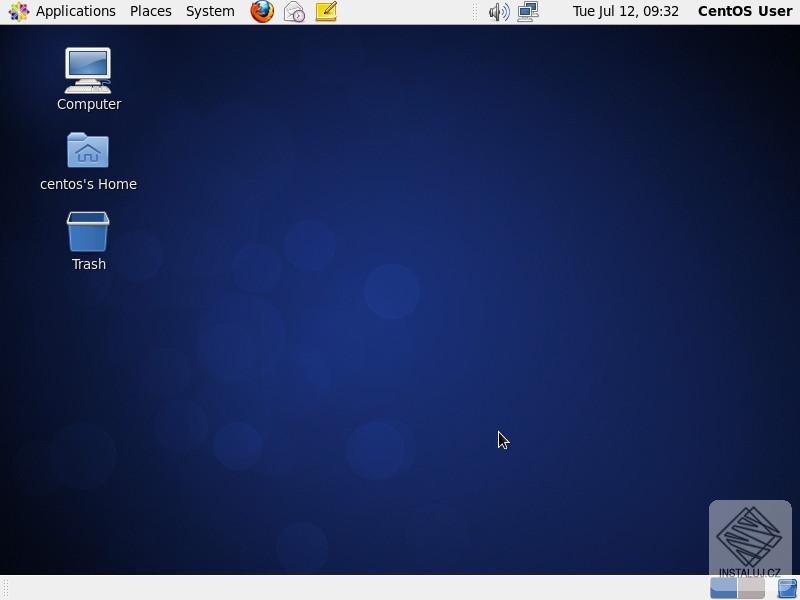Open the CentOS User menu
The image size is (800, 600).
(x=745, y=11)
